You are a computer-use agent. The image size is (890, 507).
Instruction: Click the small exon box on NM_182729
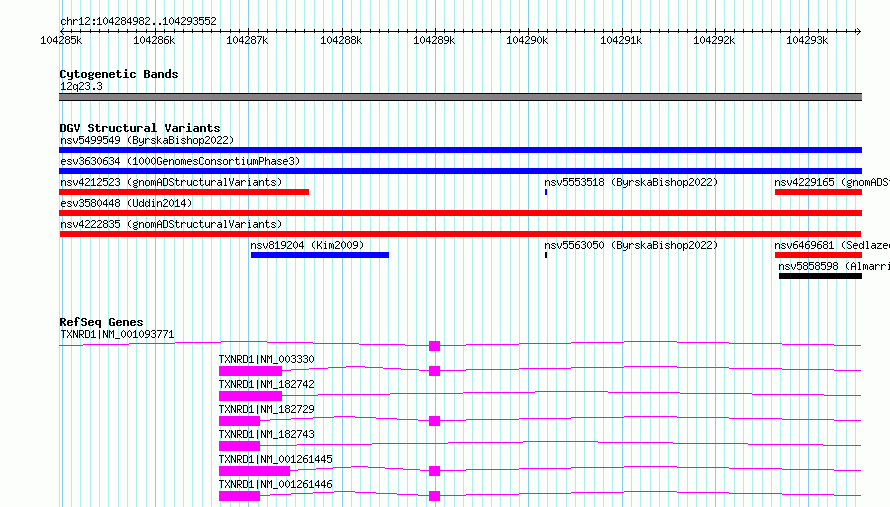pos(434,421)
